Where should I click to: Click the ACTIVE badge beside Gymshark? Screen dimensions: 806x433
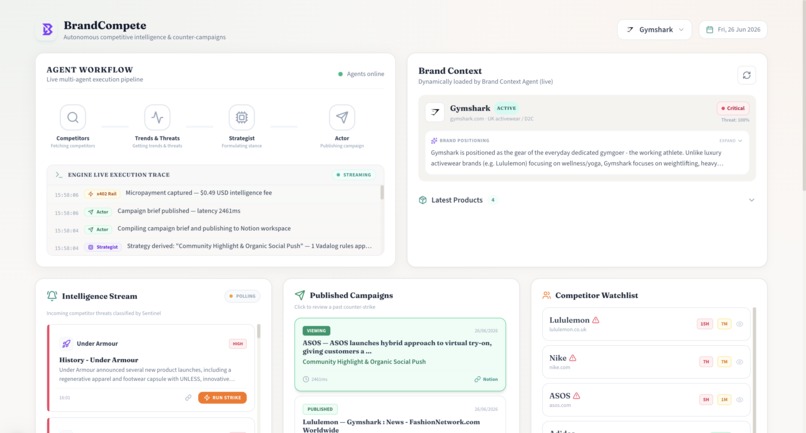click(506, 109)
